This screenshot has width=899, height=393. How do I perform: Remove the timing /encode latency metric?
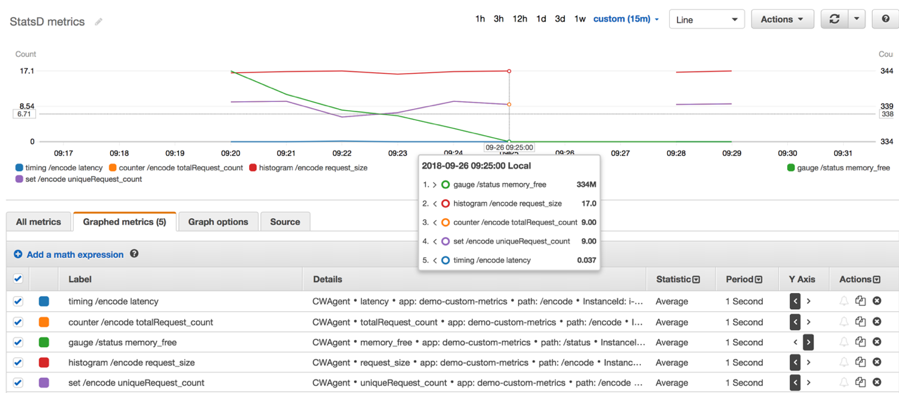[x=877, y=301]
